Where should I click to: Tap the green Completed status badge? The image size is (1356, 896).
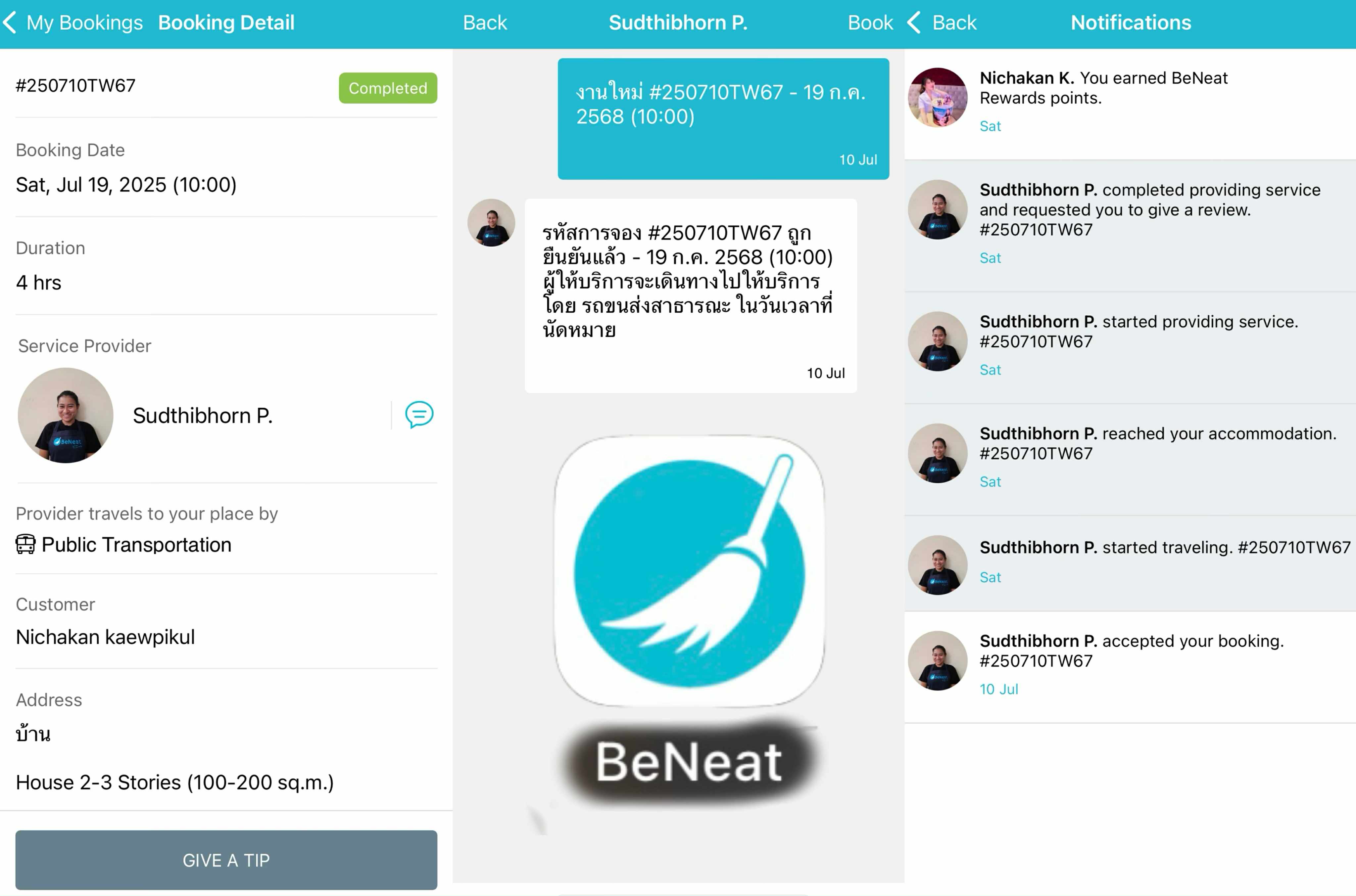tap(388, 88)
